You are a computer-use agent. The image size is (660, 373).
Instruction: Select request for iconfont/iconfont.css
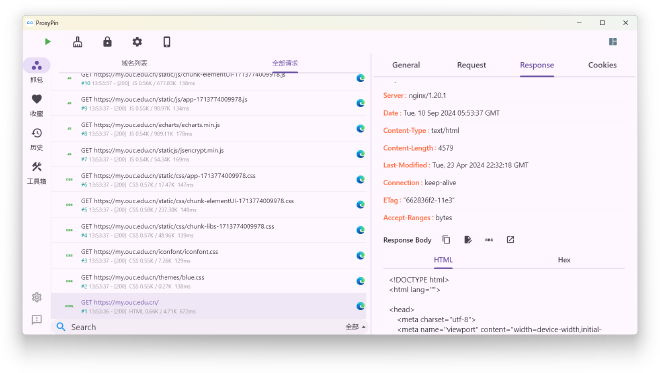pyautogui.click(x=209, y=256)
